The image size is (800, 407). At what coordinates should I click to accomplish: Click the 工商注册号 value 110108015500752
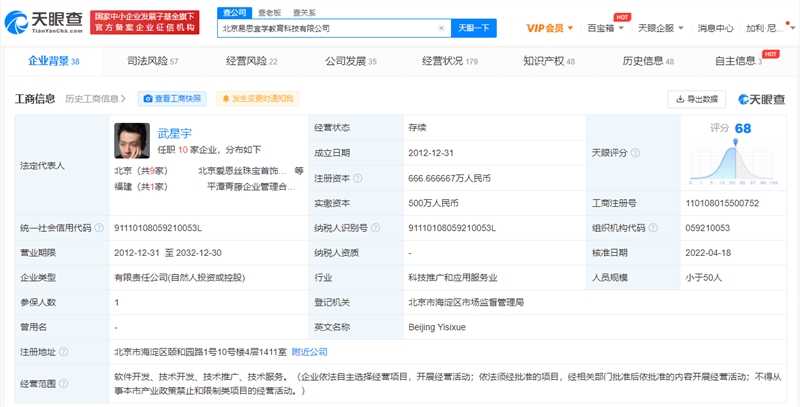tap(722, 203)
